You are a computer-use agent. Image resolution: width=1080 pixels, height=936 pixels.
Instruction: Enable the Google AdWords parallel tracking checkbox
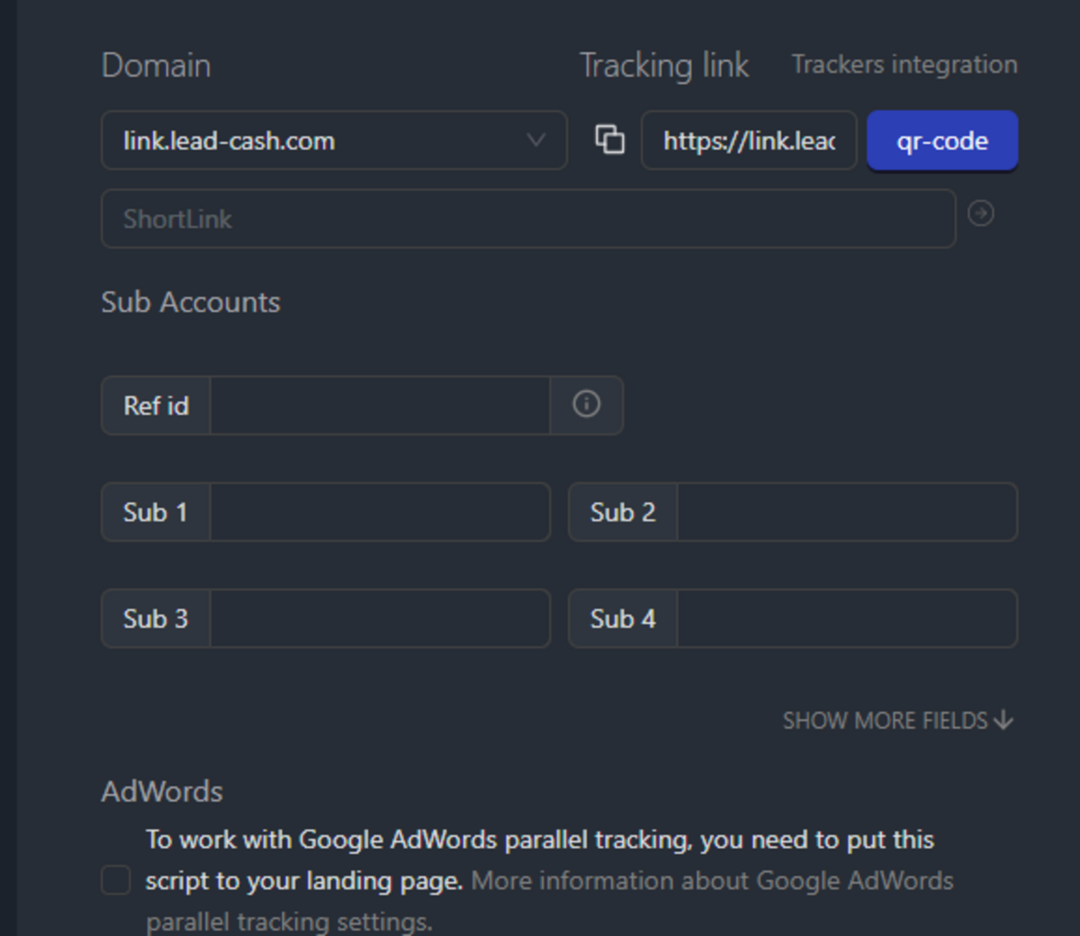[116, 880]
